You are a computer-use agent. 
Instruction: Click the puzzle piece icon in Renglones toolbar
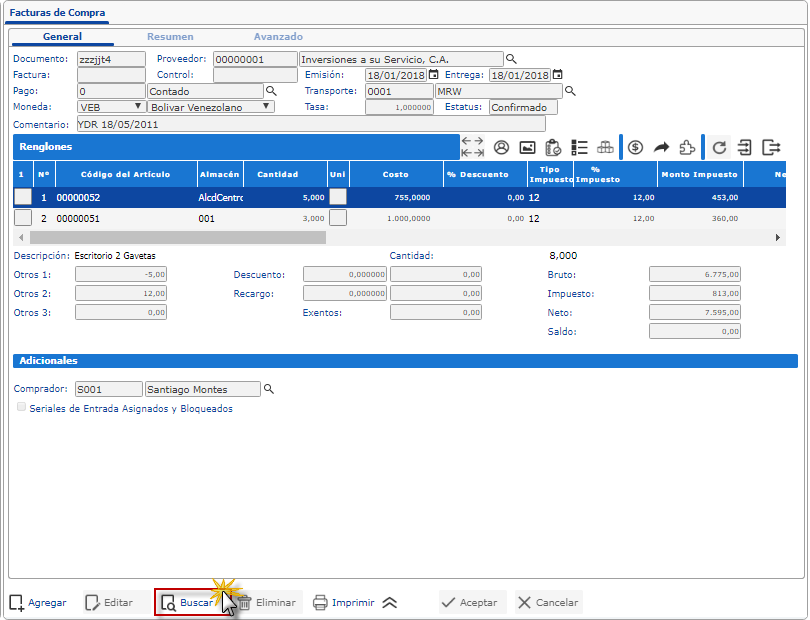point(687,147)
